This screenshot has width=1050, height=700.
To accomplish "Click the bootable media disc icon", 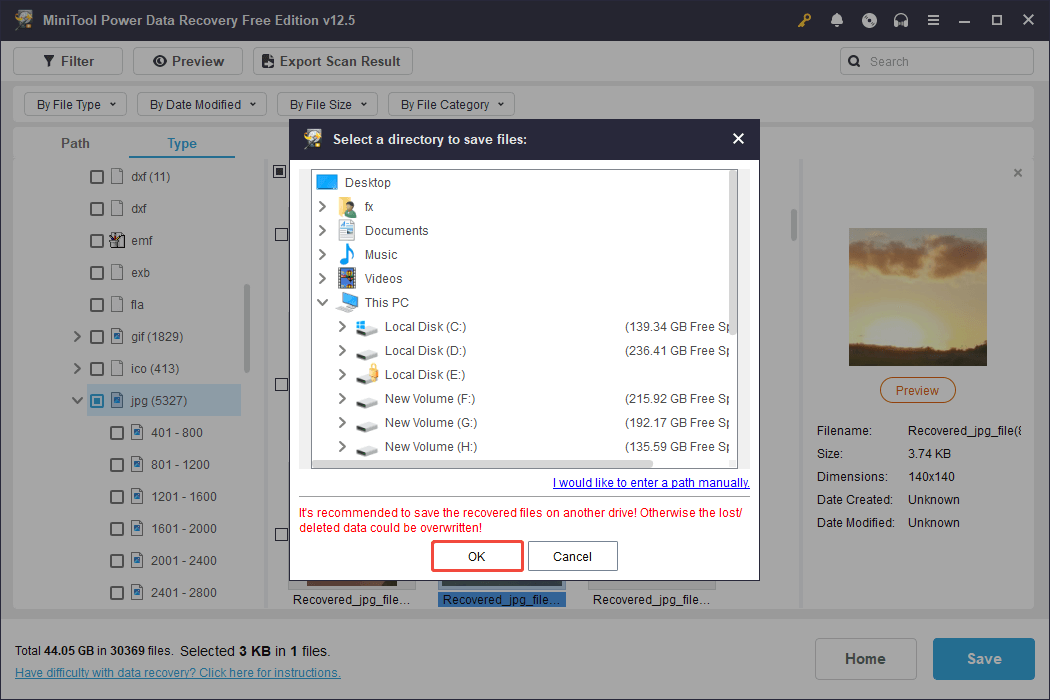I will (869, 20).
